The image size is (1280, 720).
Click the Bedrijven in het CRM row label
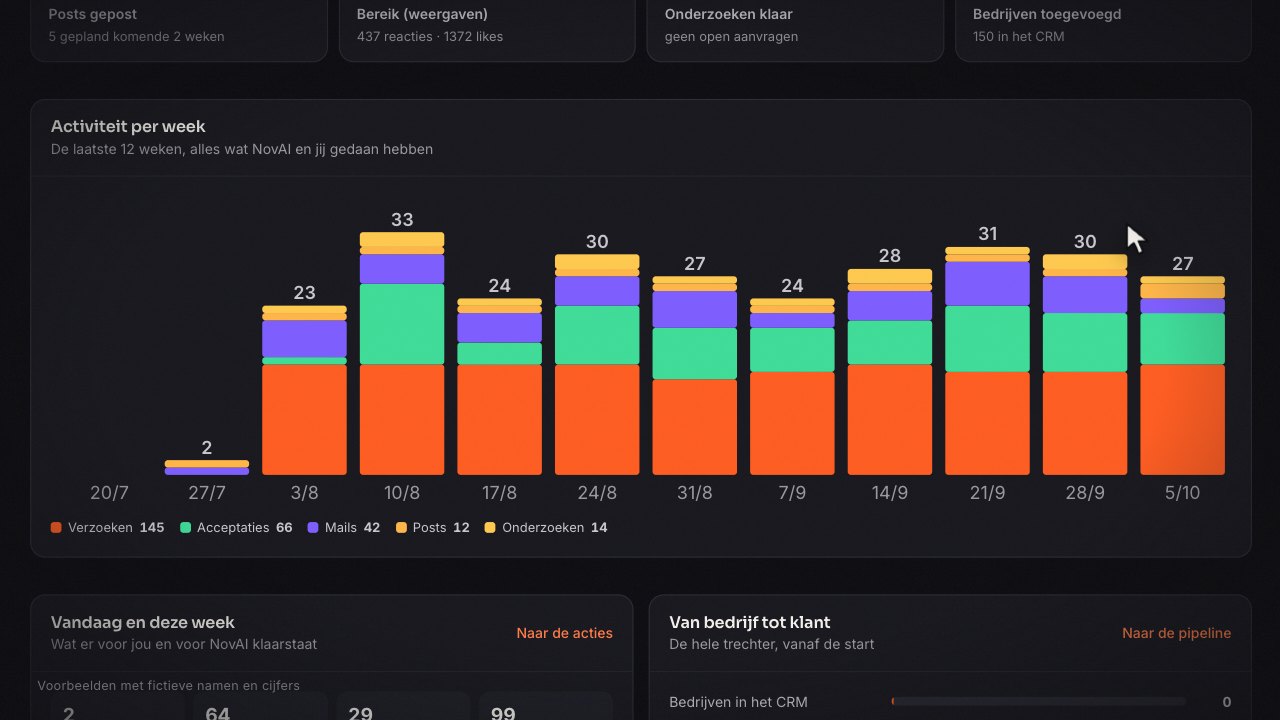[738, 702]
